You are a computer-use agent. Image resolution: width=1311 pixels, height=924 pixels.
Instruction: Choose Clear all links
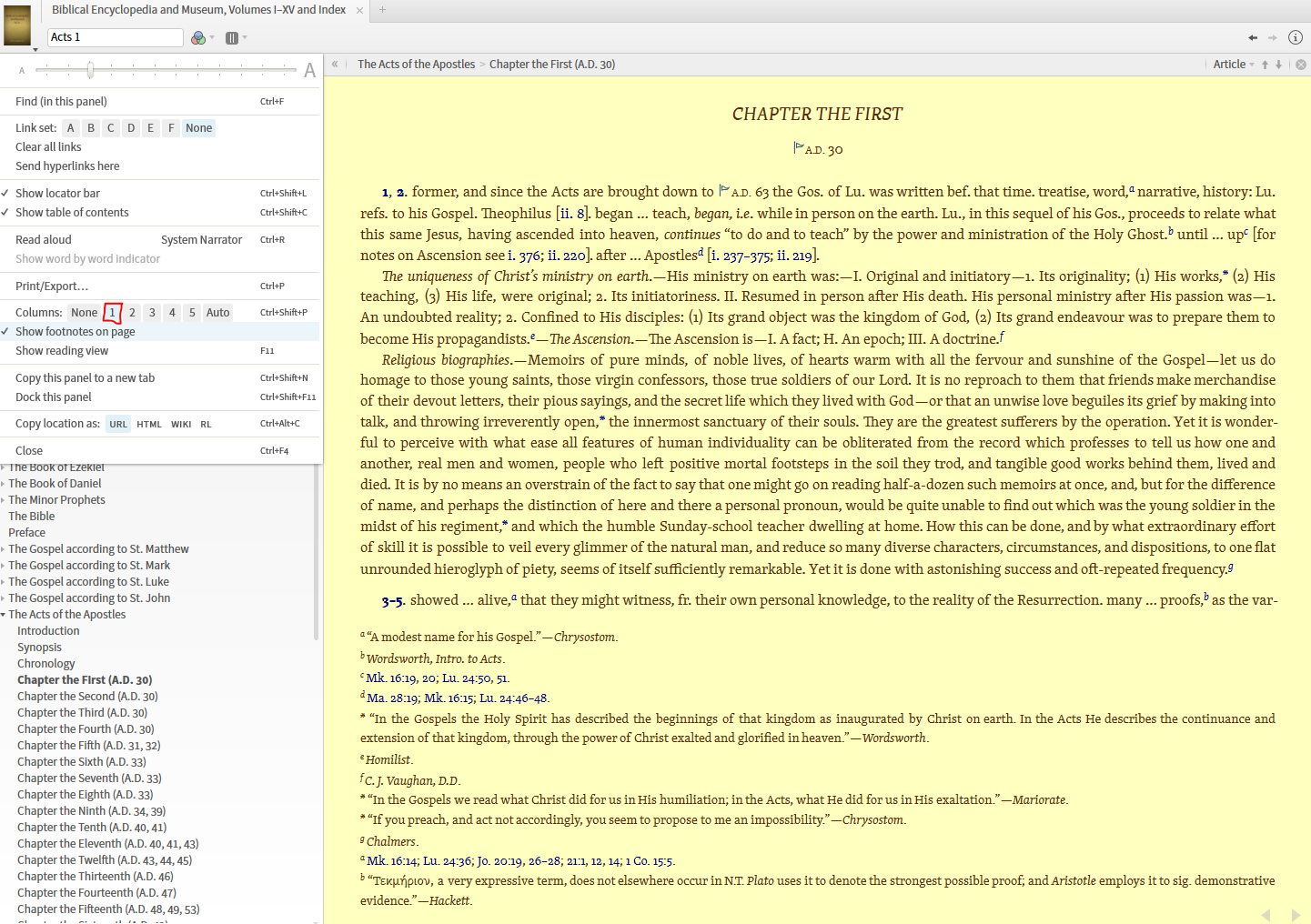48,146
